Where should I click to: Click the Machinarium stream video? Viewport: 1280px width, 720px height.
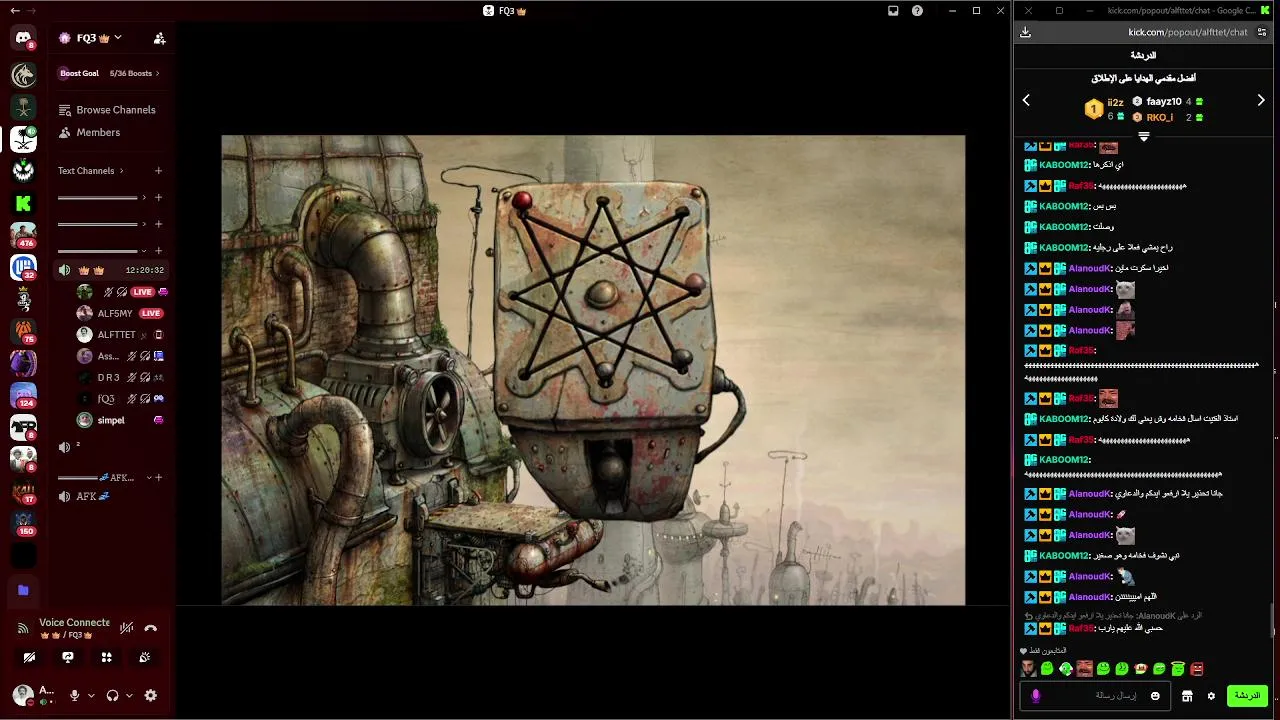tap(593, 370)
